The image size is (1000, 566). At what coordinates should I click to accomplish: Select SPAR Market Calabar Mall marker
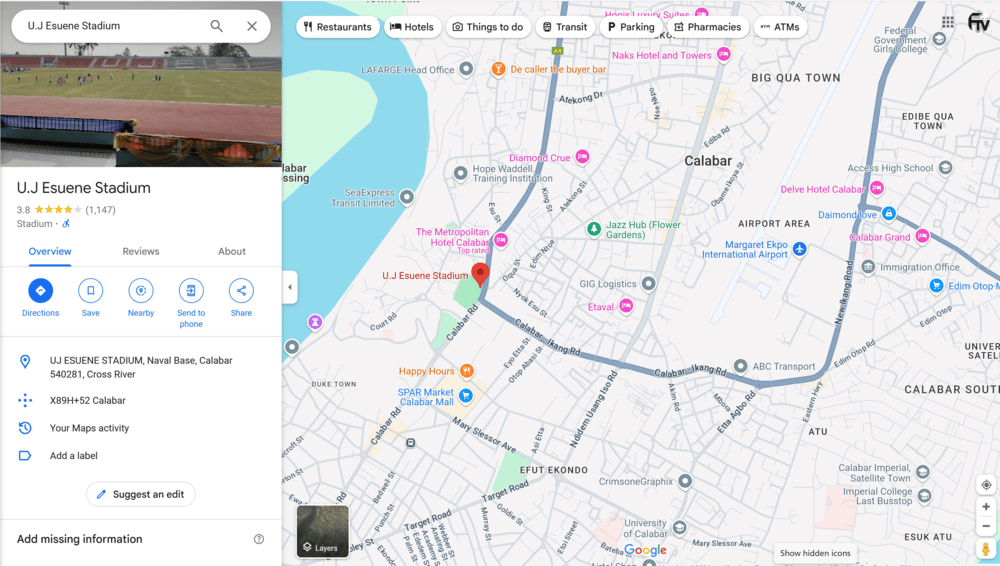[x=466, y=396]
